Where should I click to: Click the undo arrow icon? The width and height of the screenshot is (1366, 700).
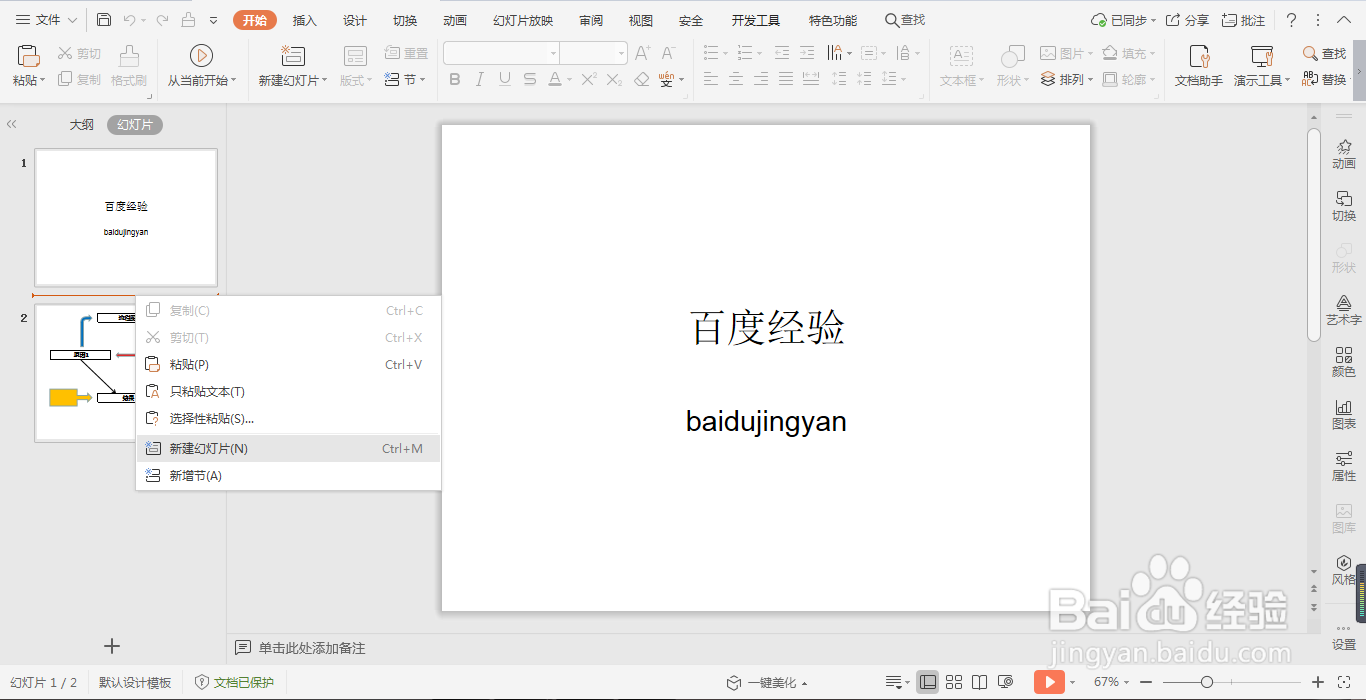click(130, 20)
